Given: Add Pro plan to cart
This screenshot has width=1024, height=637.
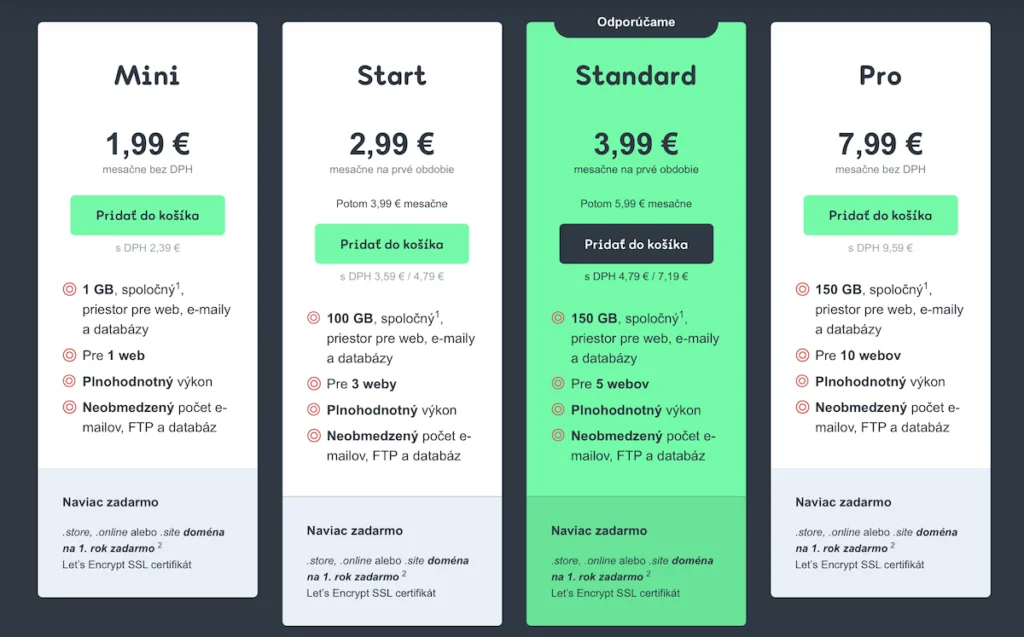Looking at the screenshot, I should click(880, 215).
